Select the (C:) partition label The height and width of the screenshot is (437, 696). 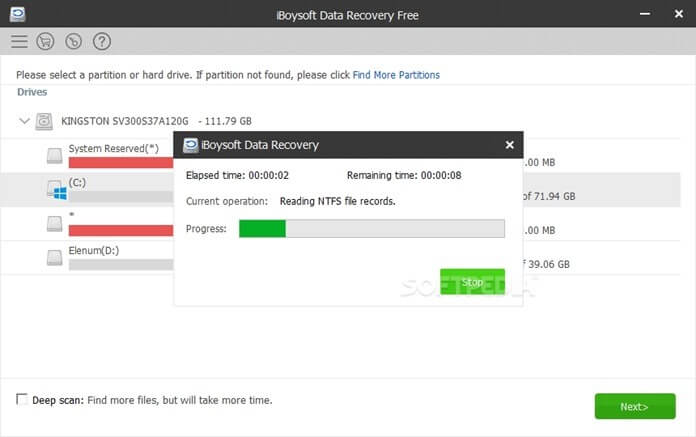click(x=77, y=182)
